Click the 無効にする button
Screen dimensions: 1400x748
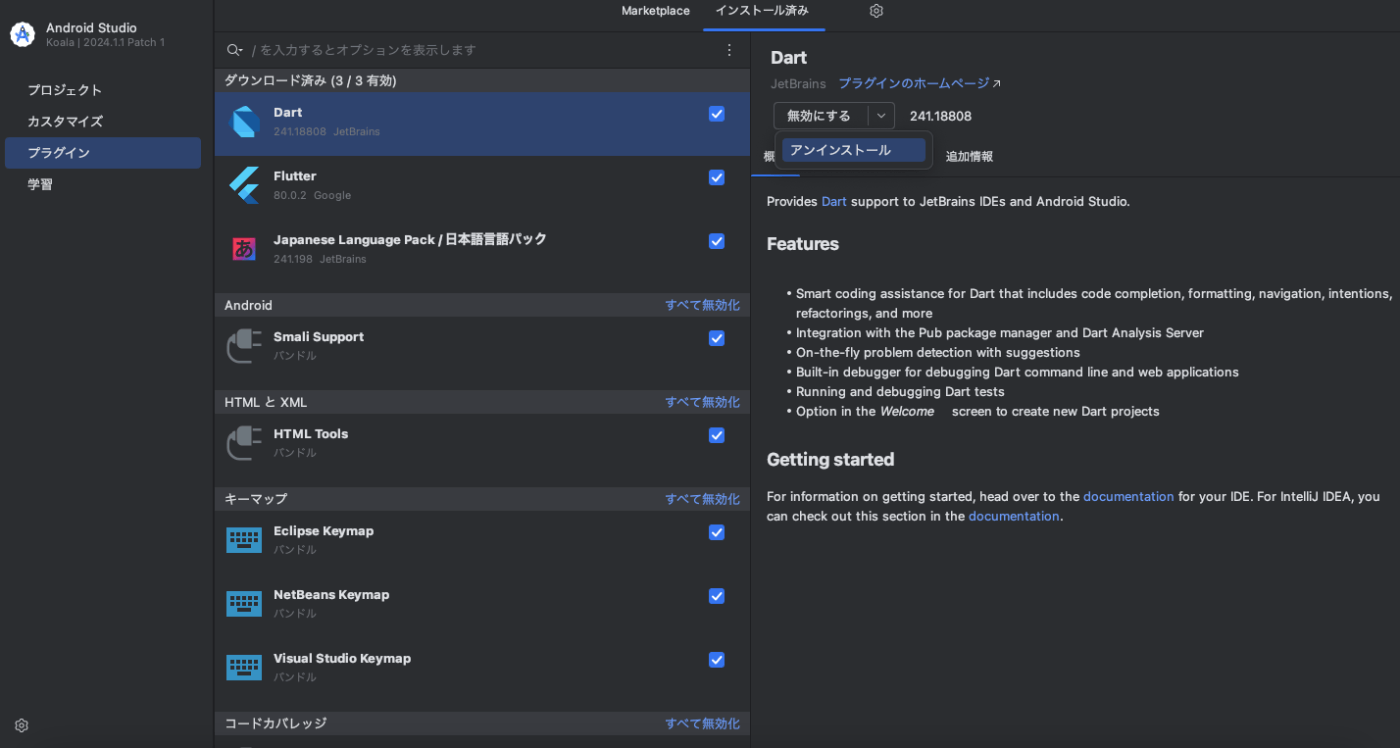pyautogui.click(x=820, y=116)
